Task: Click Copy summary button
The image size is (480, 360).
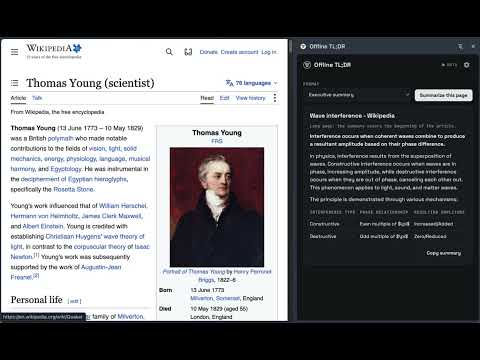Action: click(x=443, y=253)
